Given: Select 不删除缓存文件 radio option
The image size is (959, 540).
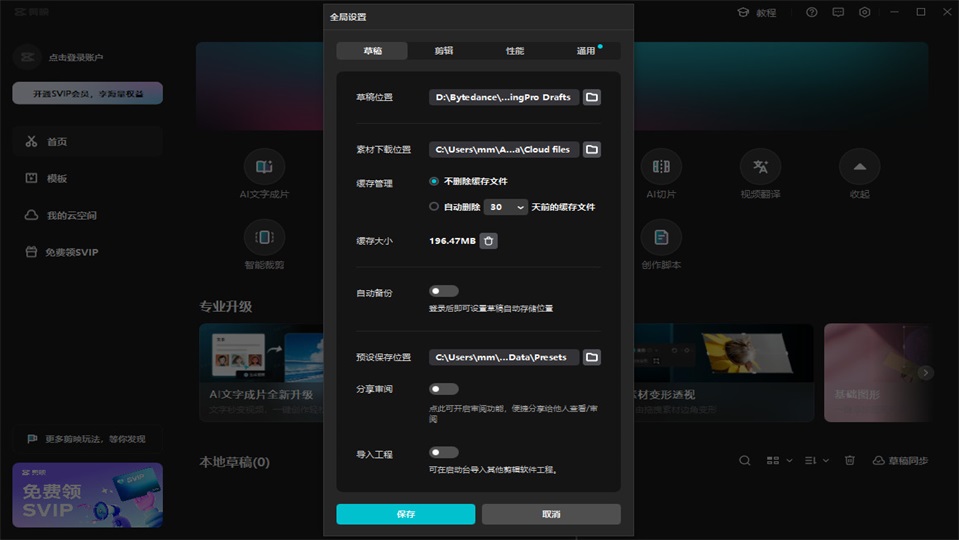Looking at the screenshot, I should point(434,181).
